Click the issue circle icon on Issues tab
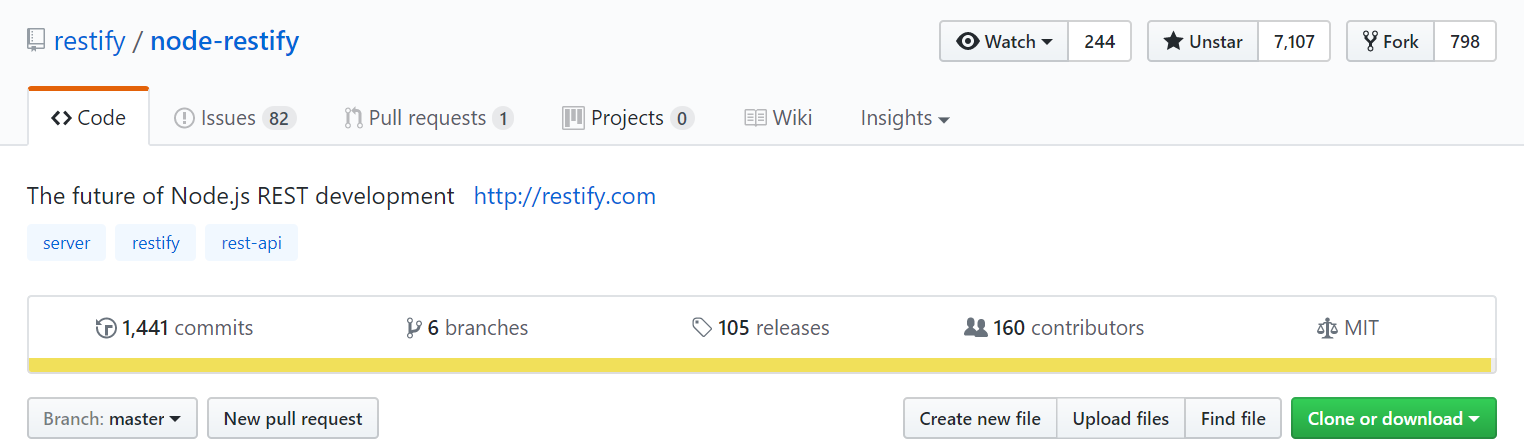The height and width of the screenshot is (448, 1524). coord(184,119)
